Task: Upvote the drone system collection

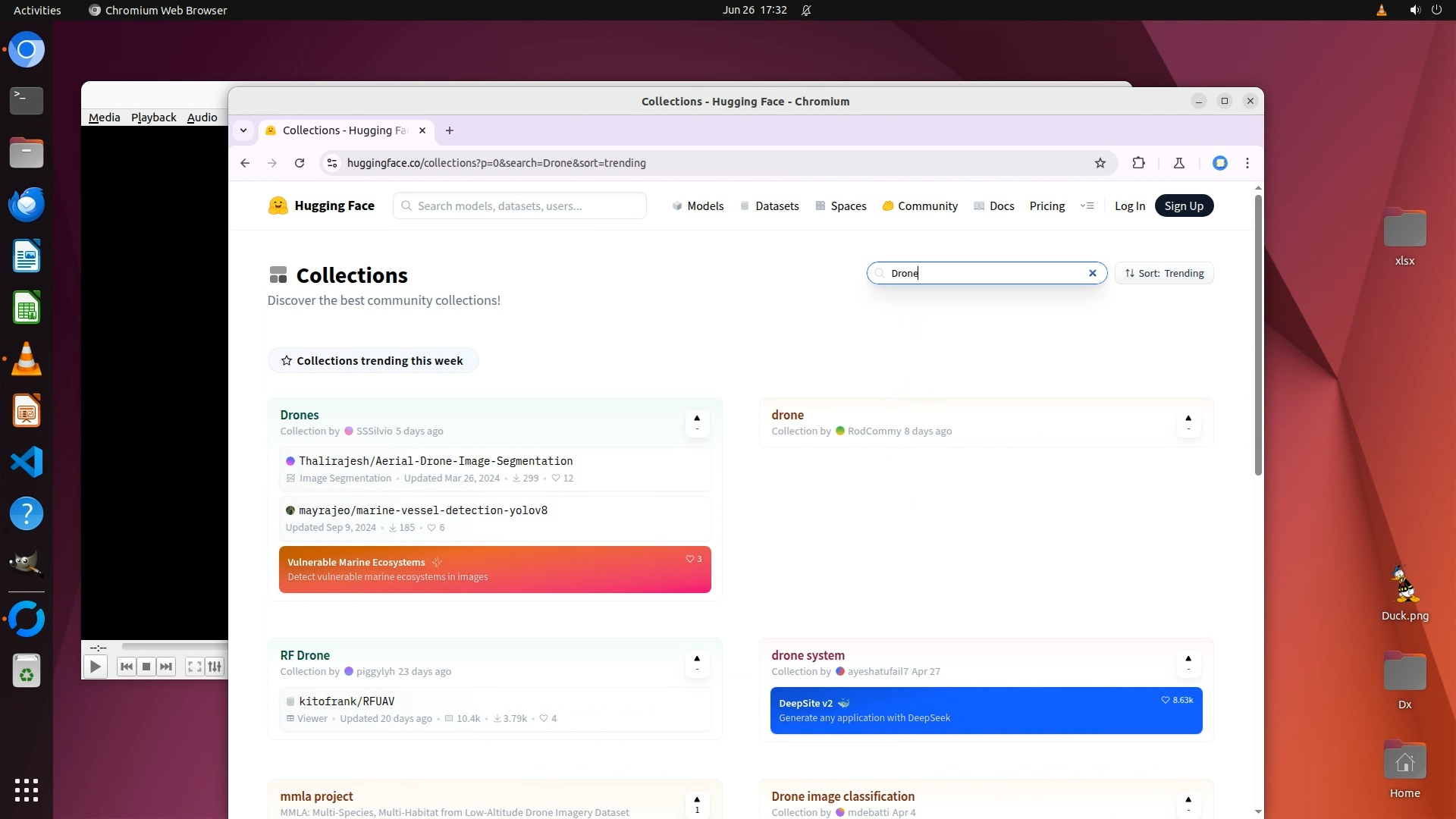Action: (1188, 663)
